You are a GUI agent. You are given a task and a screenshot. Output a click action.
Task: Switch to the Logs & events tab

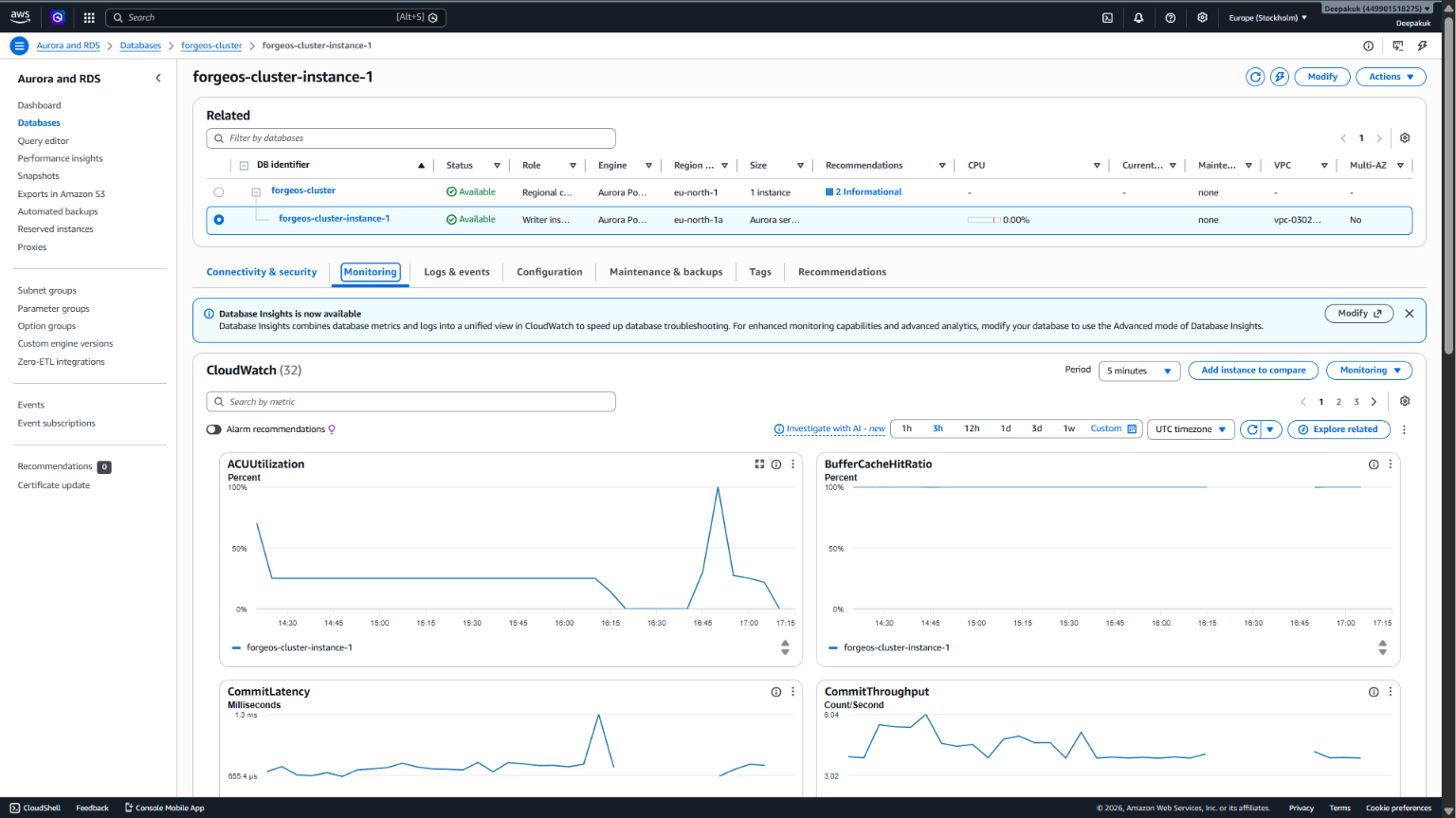tap(457, 272)
